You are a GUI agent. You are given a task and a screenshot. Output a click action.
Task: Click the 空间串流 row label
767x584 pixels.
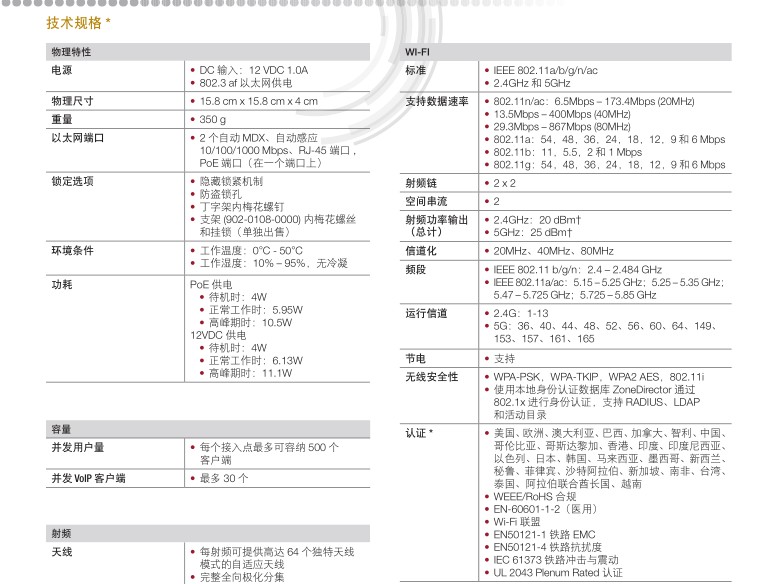[426, 201]
